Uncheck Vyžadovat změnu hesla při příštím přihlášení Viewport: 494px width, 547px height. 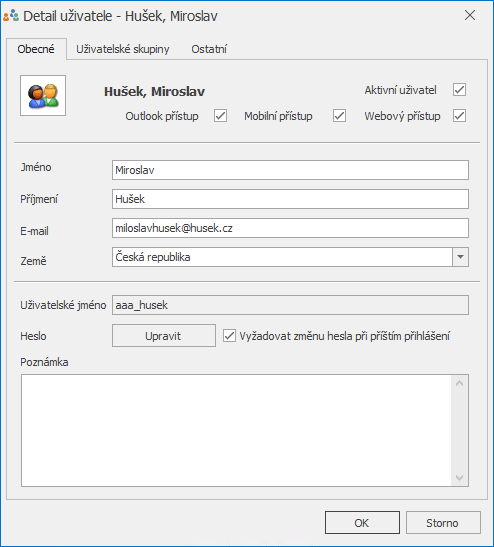click(x=229, y=336)
